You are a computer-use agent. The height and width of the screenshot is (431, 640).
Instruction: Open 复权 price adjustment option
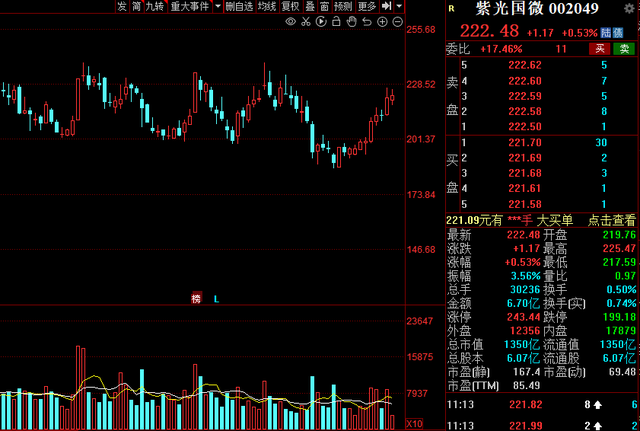[x=291, y=6]
